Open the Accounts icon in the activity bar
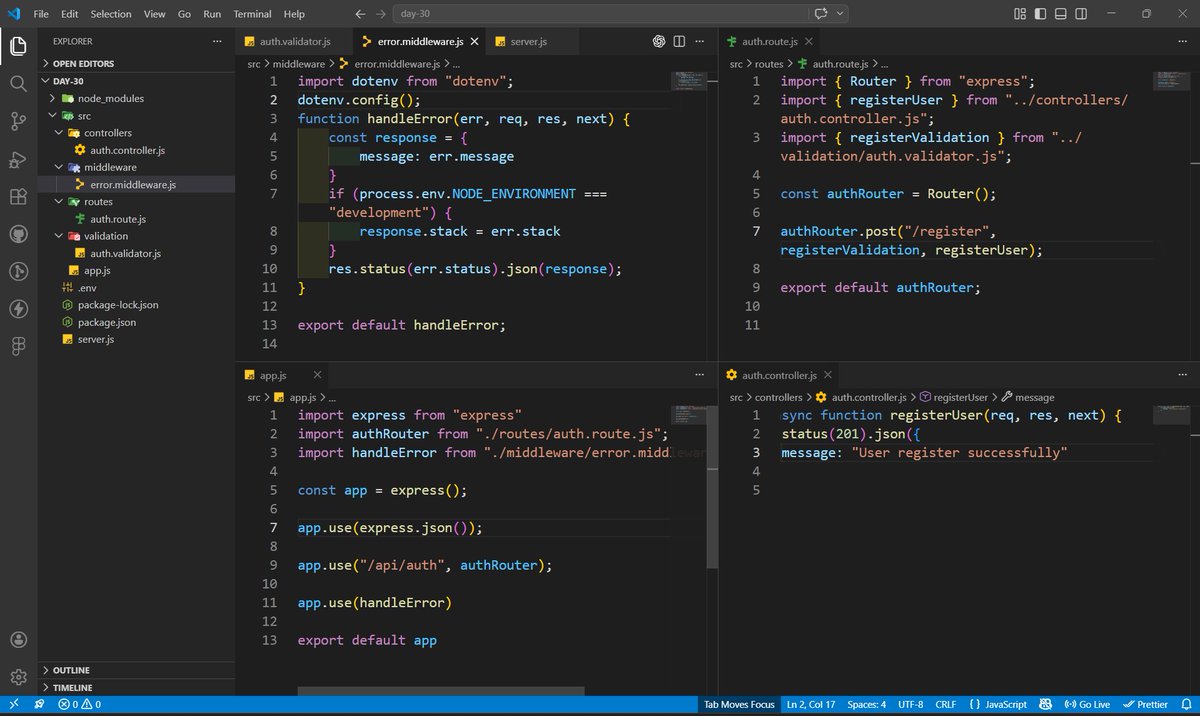This screenshot has height=716, width=1200. tap(18, 640)
